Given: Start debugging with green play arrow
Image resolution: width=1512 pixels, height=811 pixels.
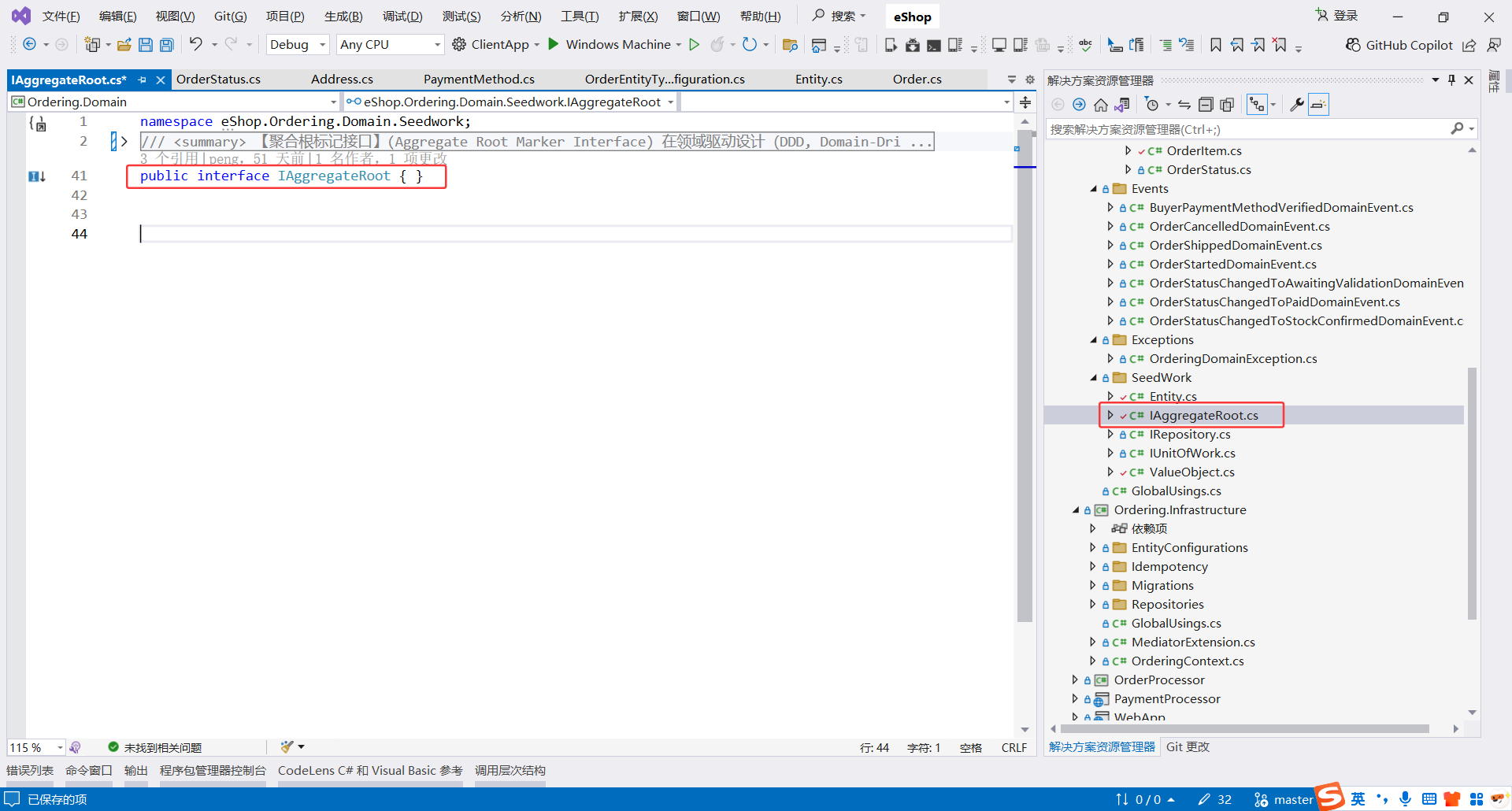Looking at the screenshot, I should click(x=554, y=44).
